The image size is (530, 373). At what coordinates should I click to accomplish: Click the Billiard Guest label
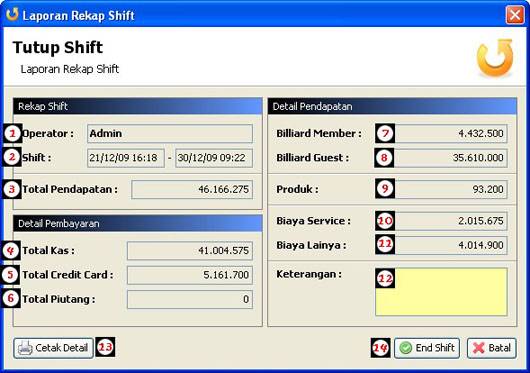pos(312,158)
